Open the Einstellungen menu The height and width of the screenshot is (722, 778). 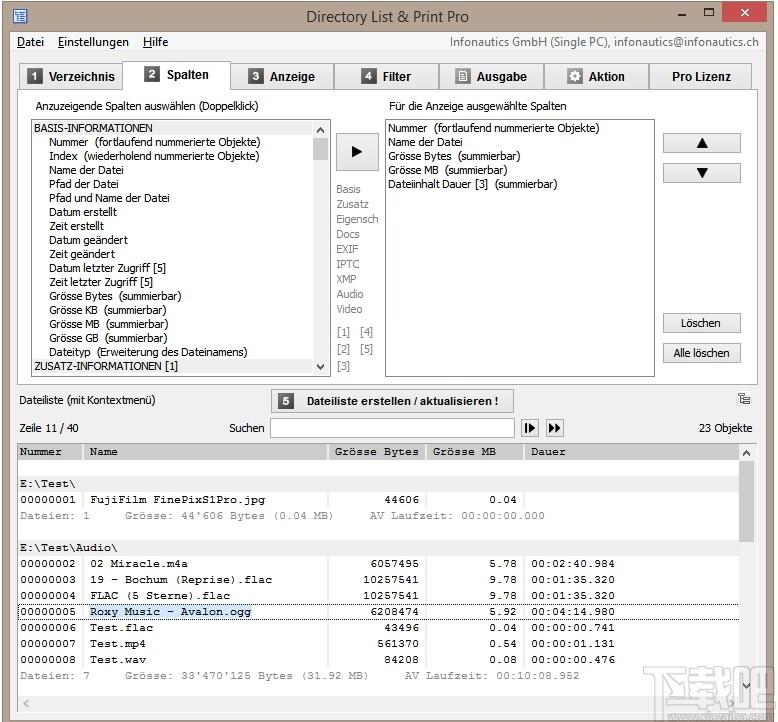[93, 42]
